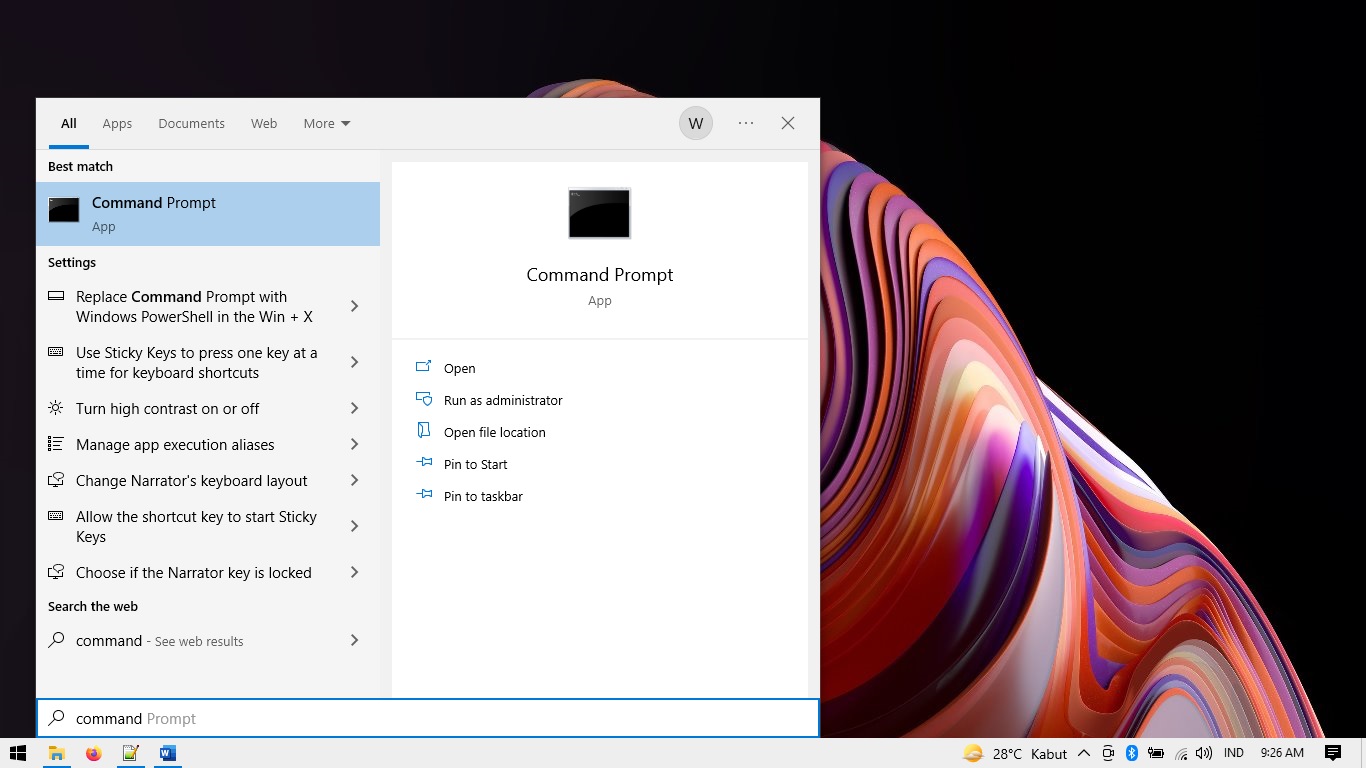Click the Run as administrator shield icon
The width and height of the screenshot is (1366, 768).
(x=423, y=400)
